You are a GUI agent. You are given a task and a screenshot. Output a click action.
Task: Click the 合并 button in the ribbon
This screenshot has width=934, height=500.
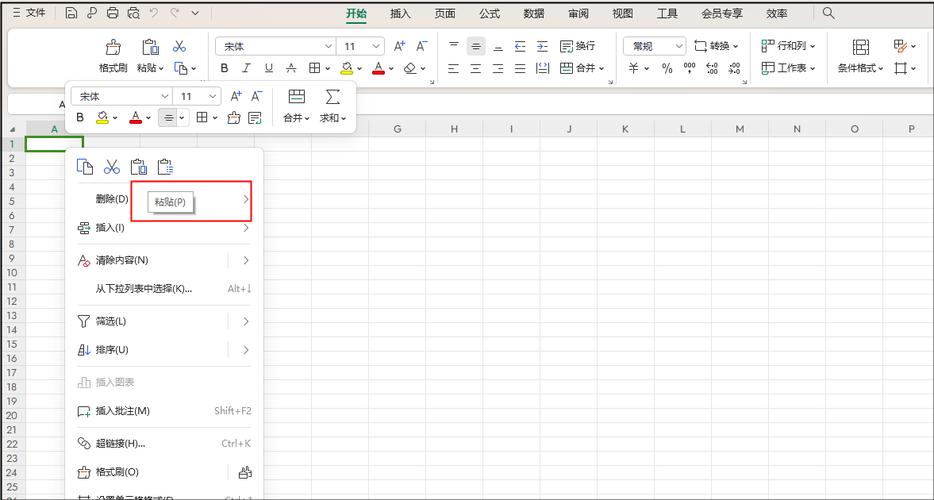582,69
